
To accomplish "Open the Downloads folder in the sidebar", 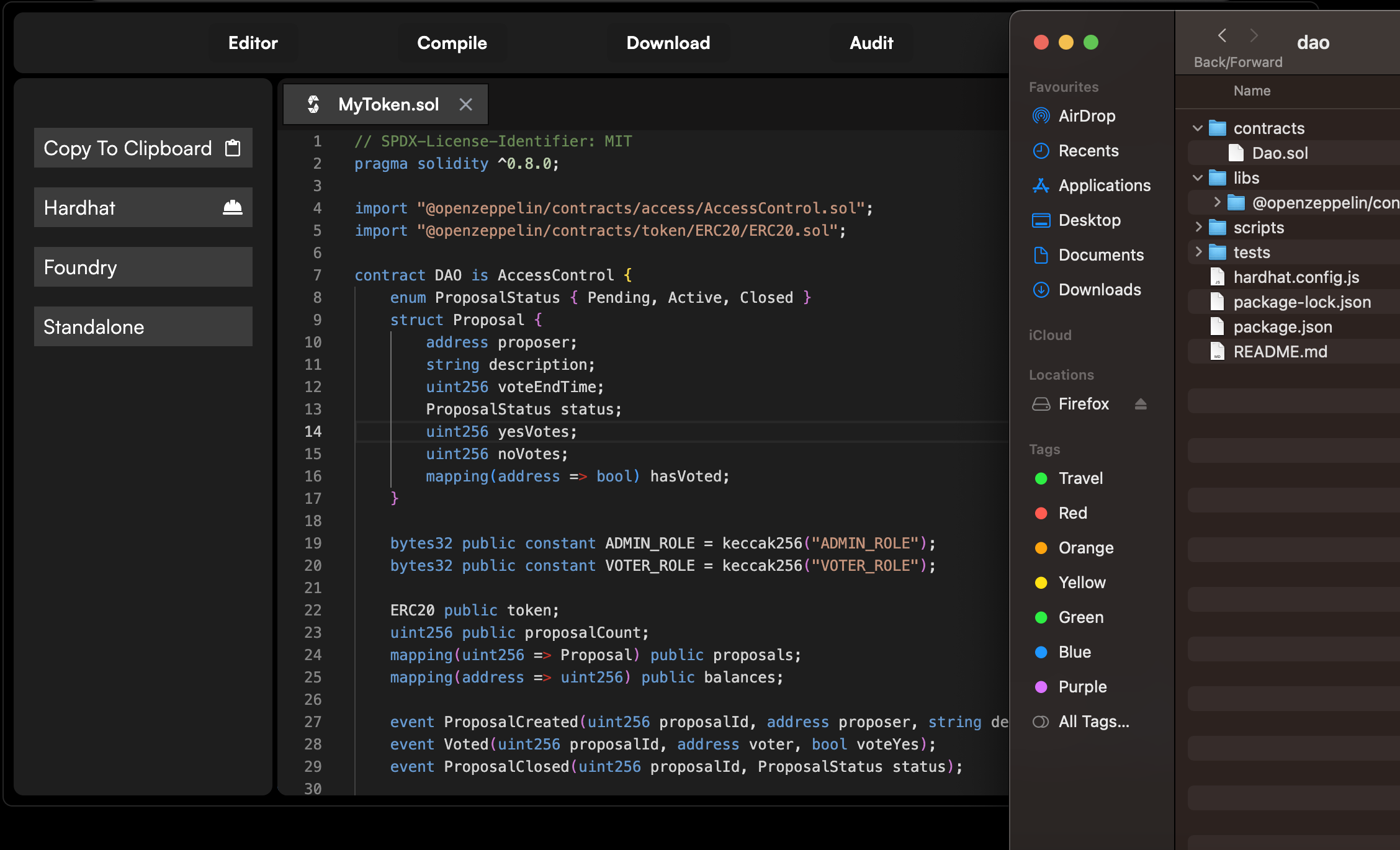I will tap(1099, 290).
